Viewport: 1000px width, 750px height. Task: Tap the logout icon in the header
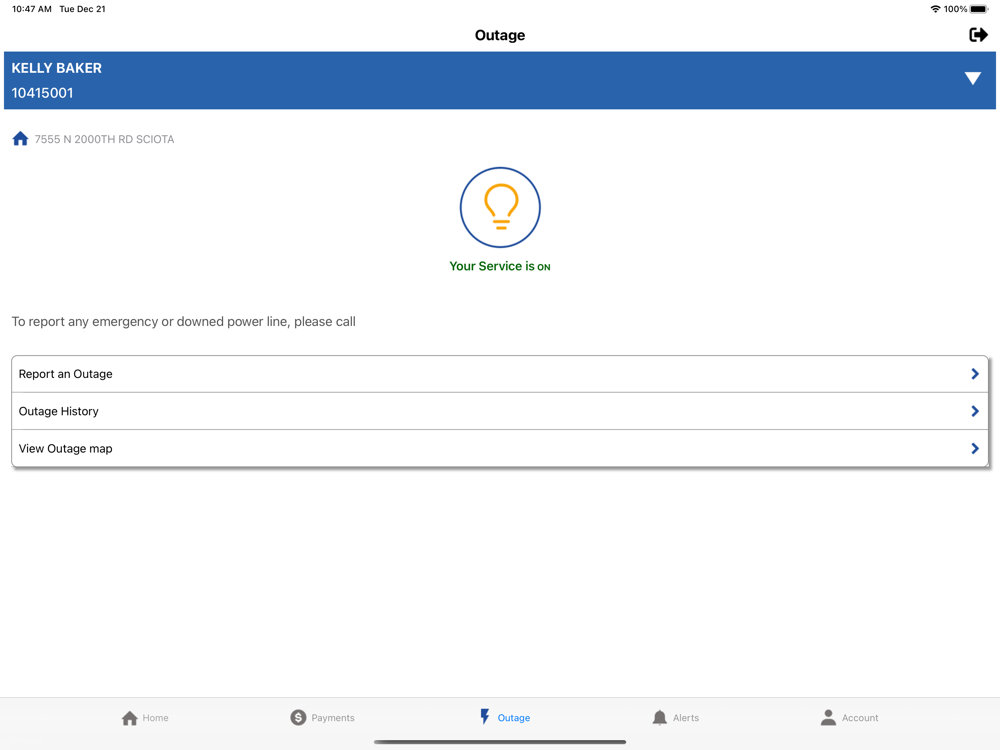click(x=978, y=34)
